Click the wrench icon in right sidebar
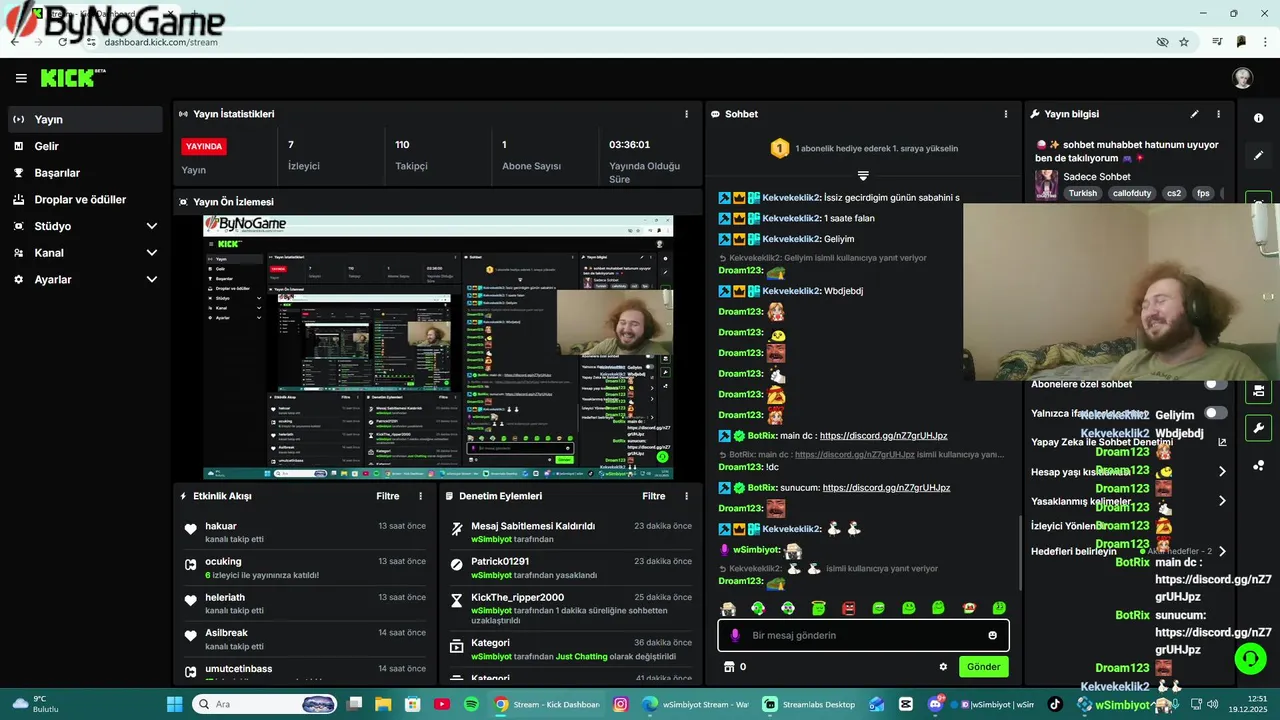This screenshot has height=720, width=1280. [x=1258, y=428]
